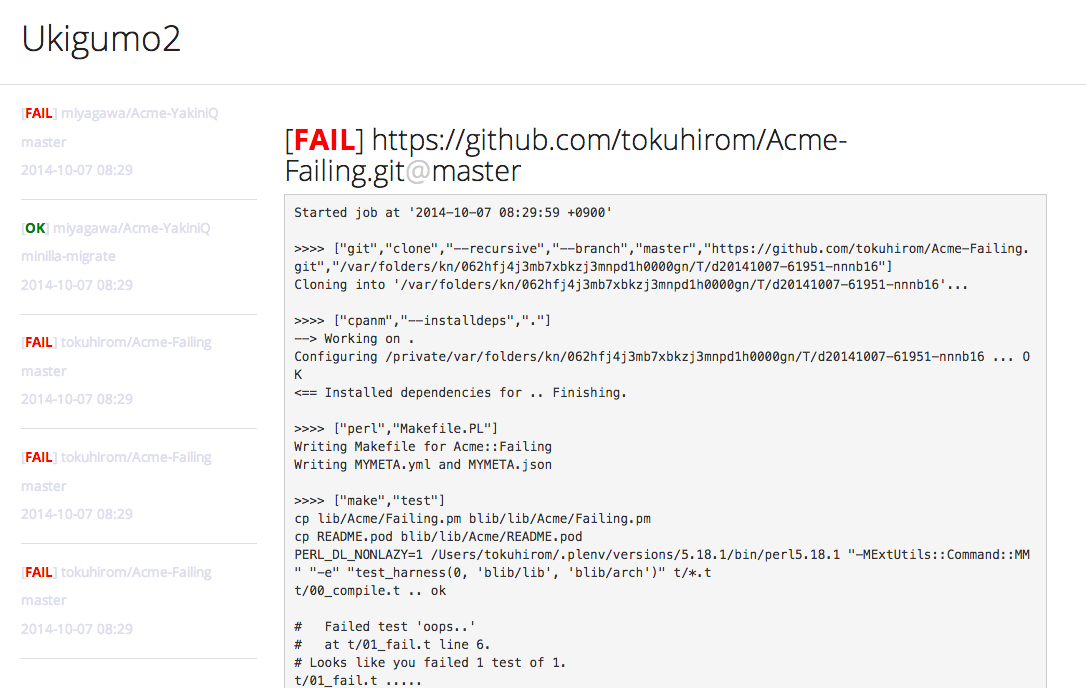Click the cpanm --installdeps command line
1086x688 pixels.
pos(422,321)
